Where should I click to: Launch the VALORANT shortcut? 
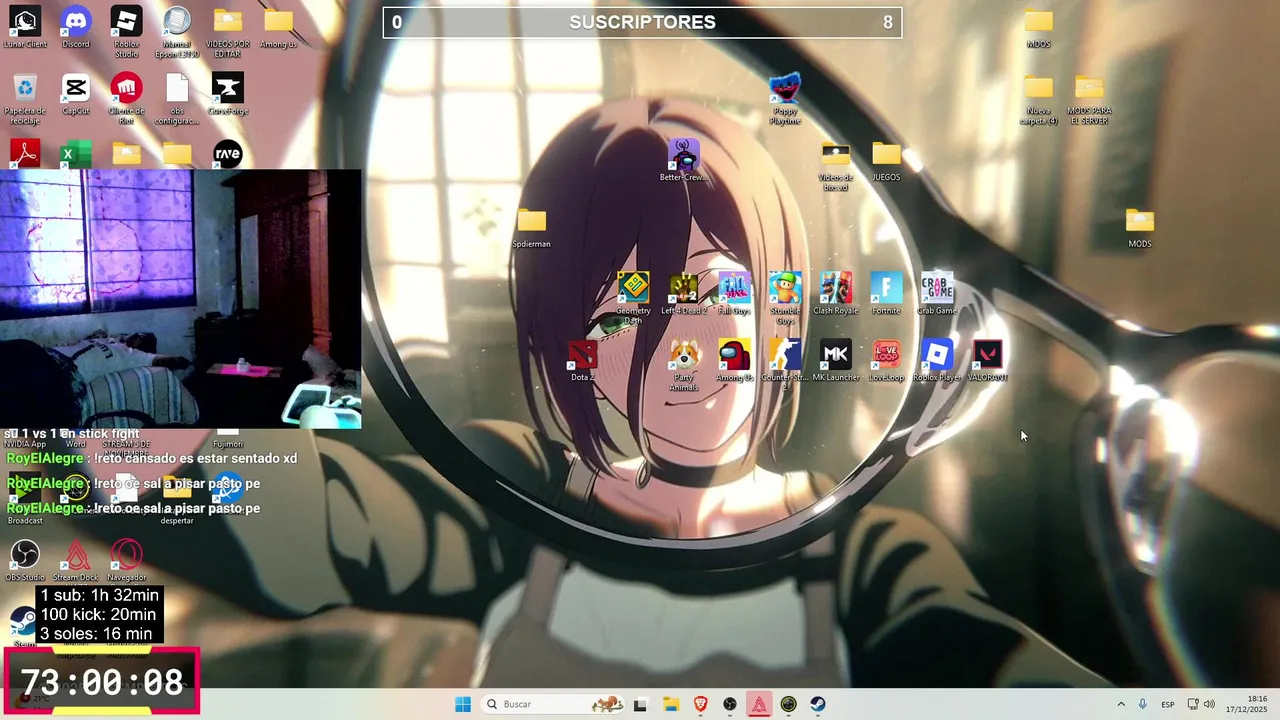(988, 360)
